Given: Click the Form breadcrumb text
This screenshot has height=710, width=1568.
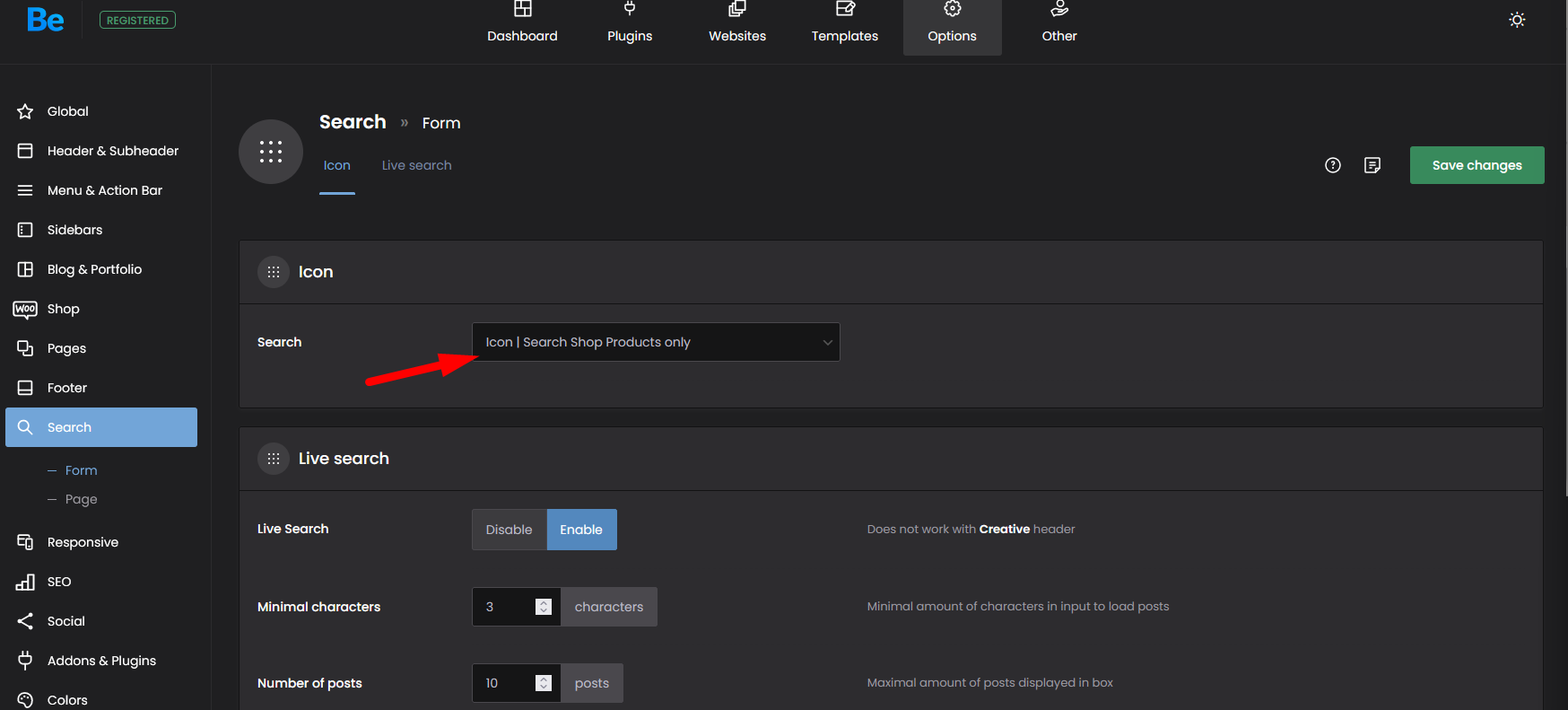Looking at the screenshot, I should [441, 123].
